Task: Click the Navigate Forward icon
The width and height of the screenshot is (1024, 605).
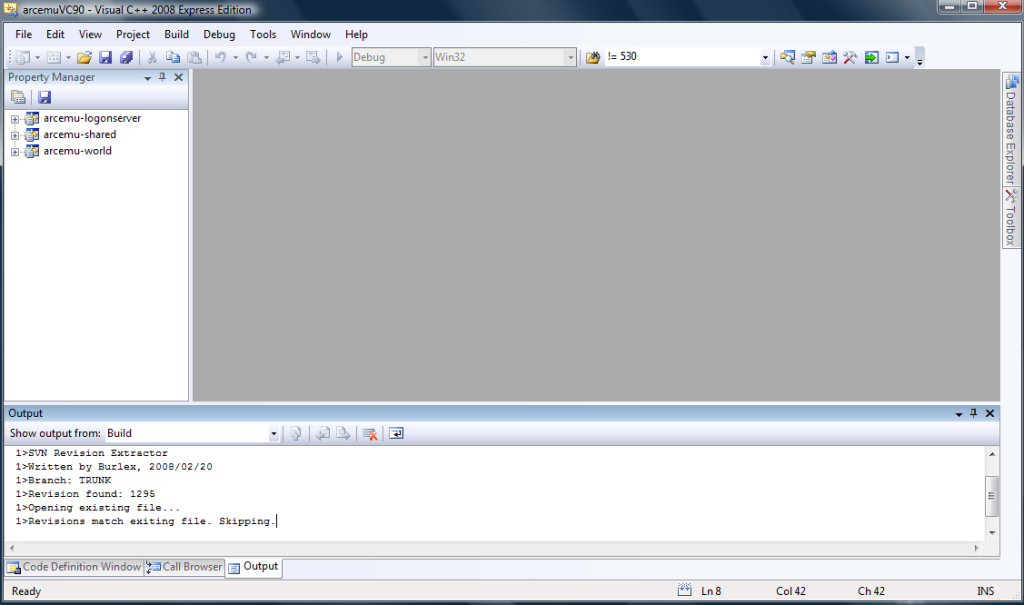Action: [x=313, y=57]
